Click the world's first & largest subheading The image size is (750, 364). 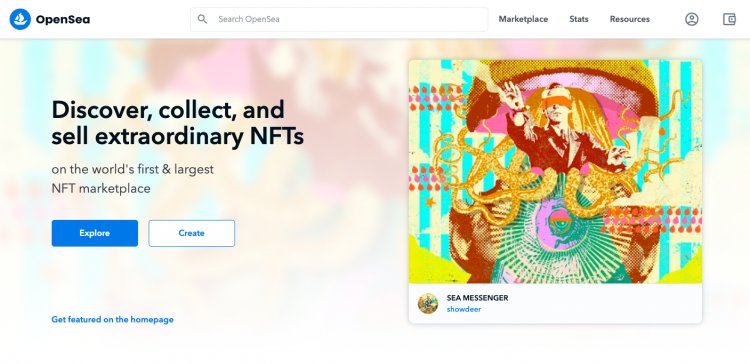[x=132, y=179]
